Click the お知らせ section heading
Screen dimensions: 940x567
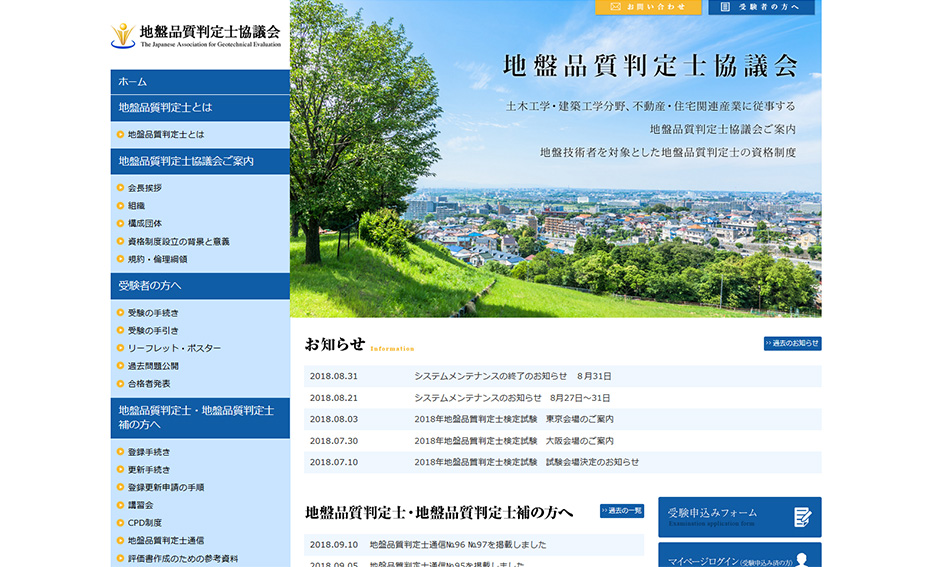coord(335,344)
